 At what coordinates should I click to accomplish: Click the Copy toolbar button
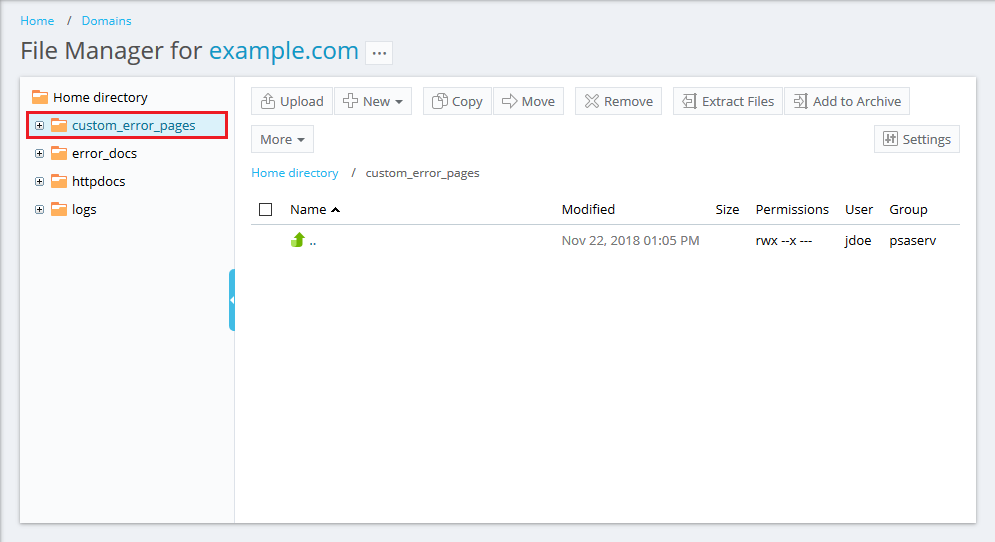pos(457,101)
